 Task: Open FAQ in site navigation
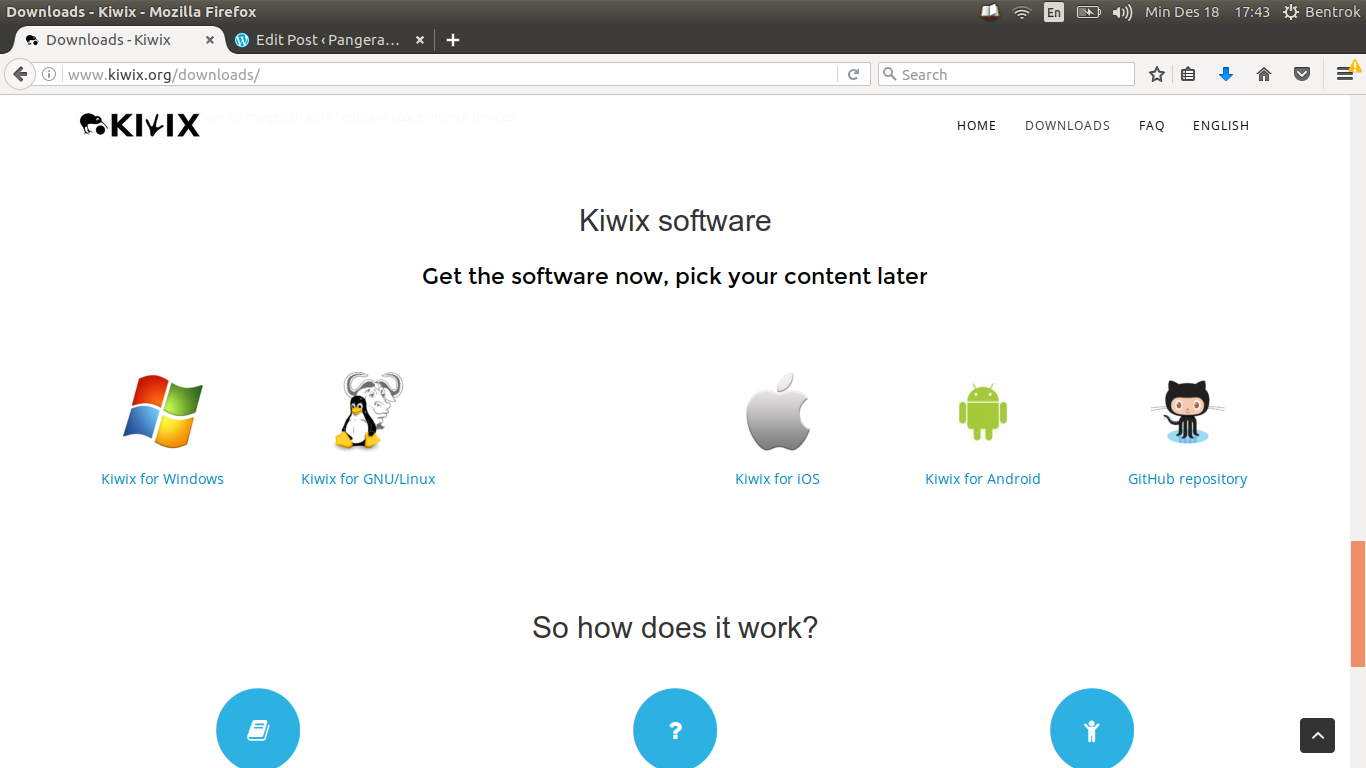tap(1151, 126)
